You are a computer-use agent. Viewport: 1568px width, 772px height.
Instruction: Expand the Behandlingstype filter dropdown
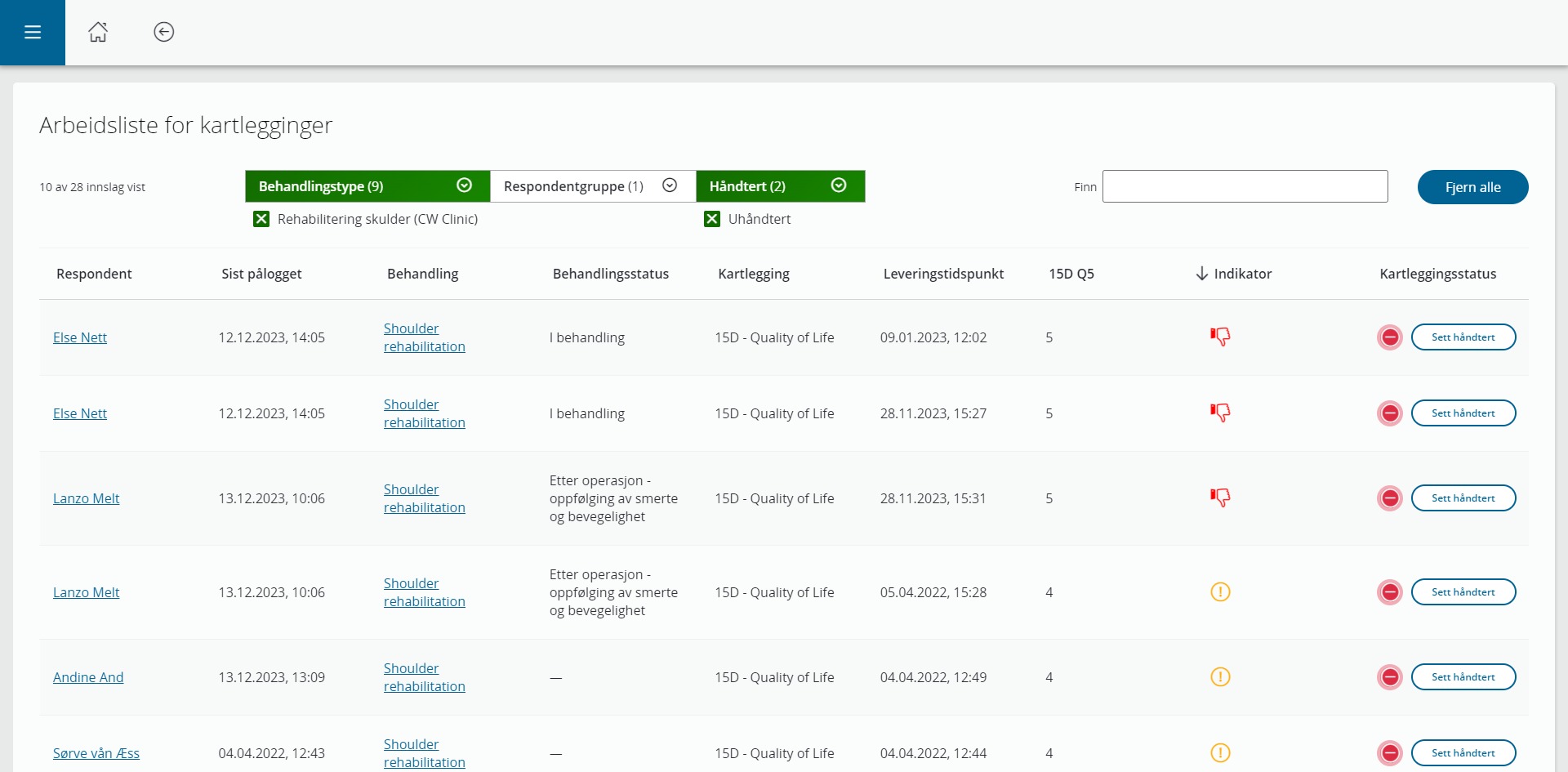tap(464, 185)
